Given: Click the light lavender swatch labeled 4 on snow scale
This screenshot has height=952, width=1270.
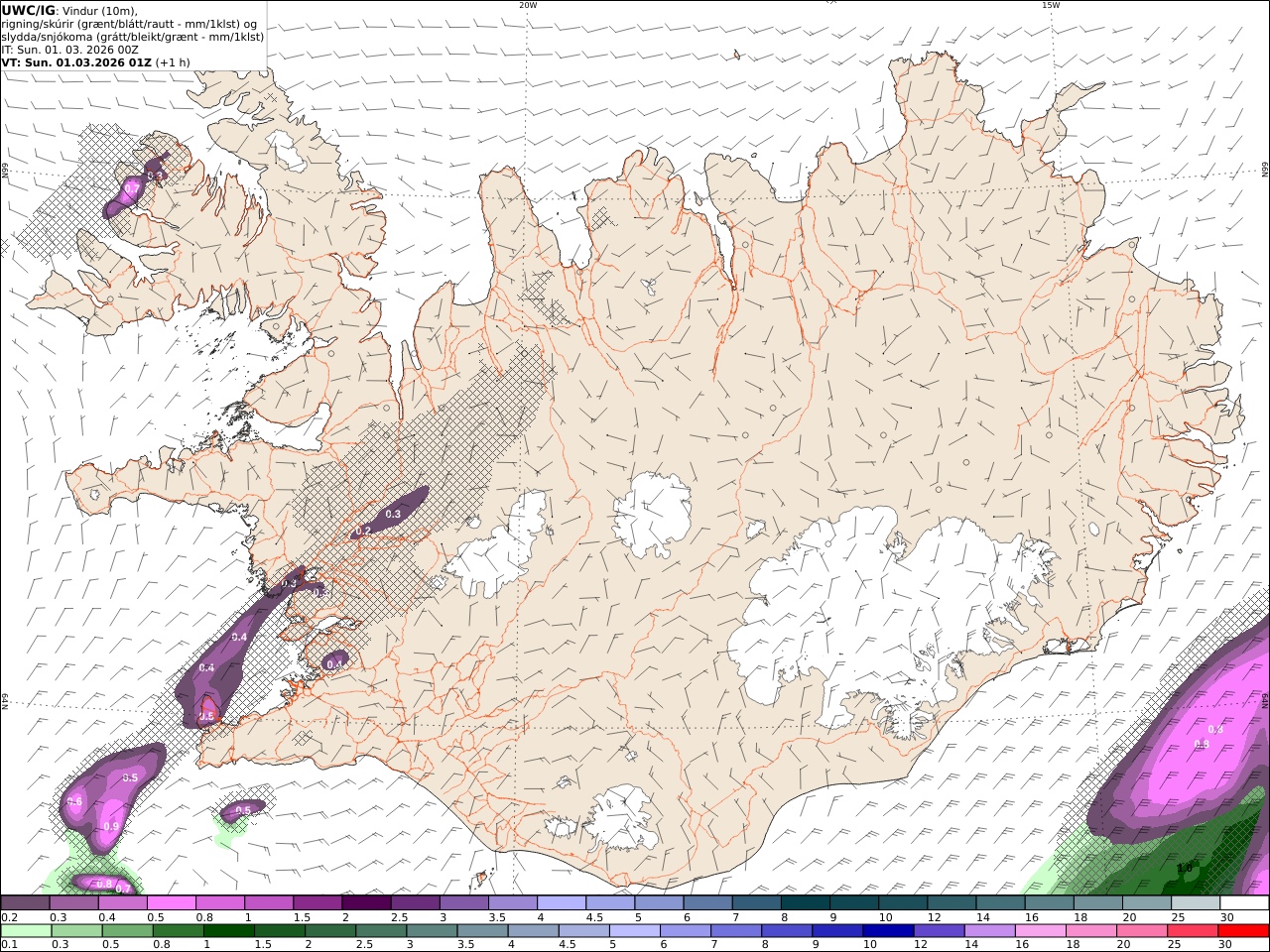Looking at the screenshot, I should coord(561,903).
